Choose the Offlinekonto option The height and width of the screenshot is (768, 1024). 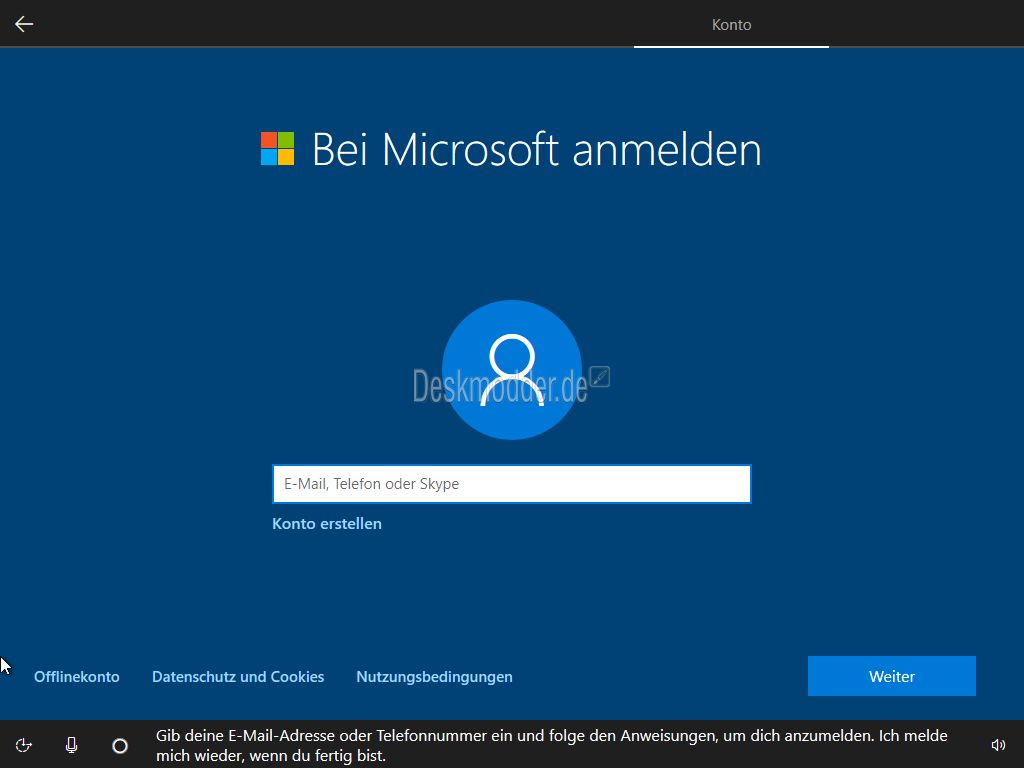point(77,677)
